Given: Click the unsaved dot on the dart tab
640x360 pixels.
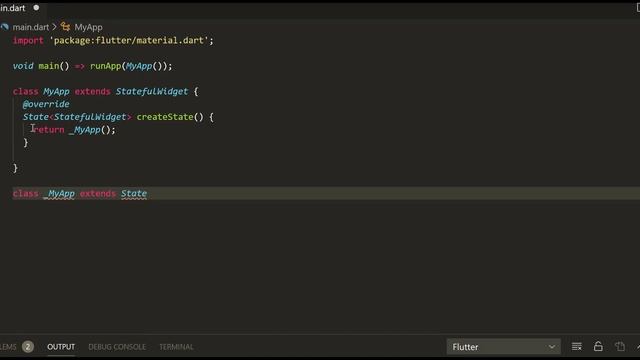Looking at the screenshot, I should tap(36, 8).
